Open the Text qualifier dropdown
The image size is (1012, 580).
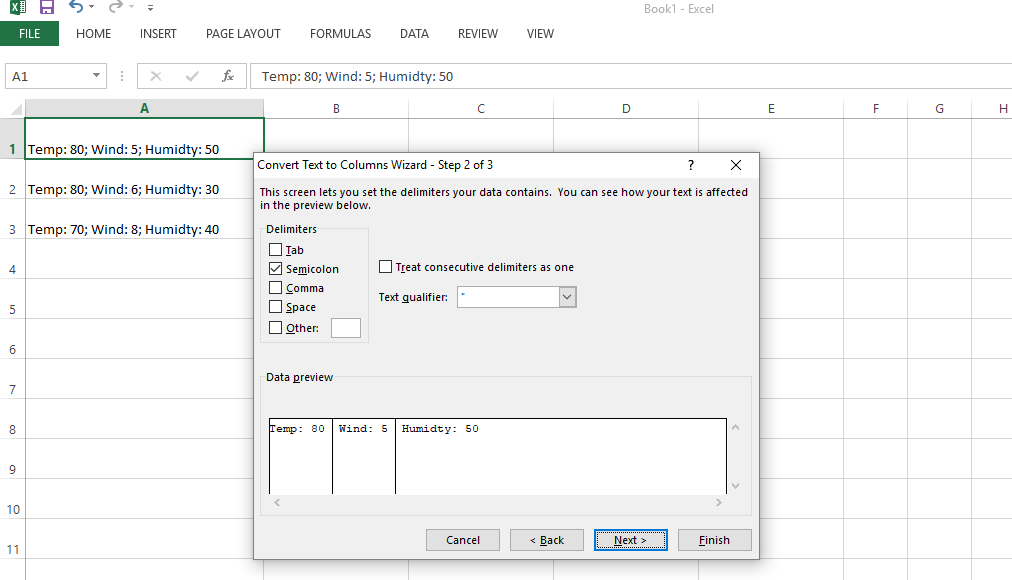[567, 297]
